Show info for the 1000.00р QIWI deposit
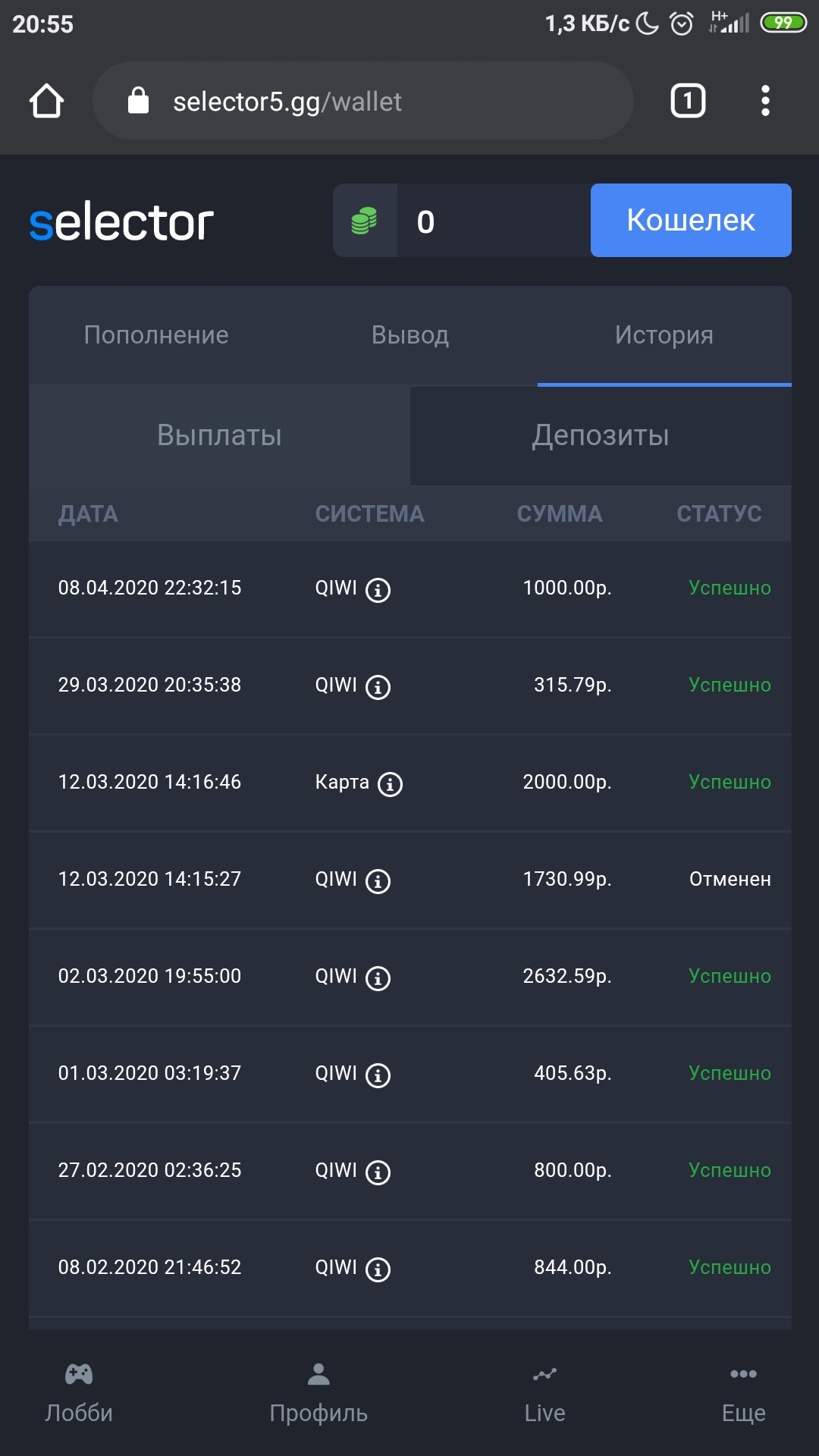The height and width of the screenshot is (1456, 819). (x=378, y=589)
